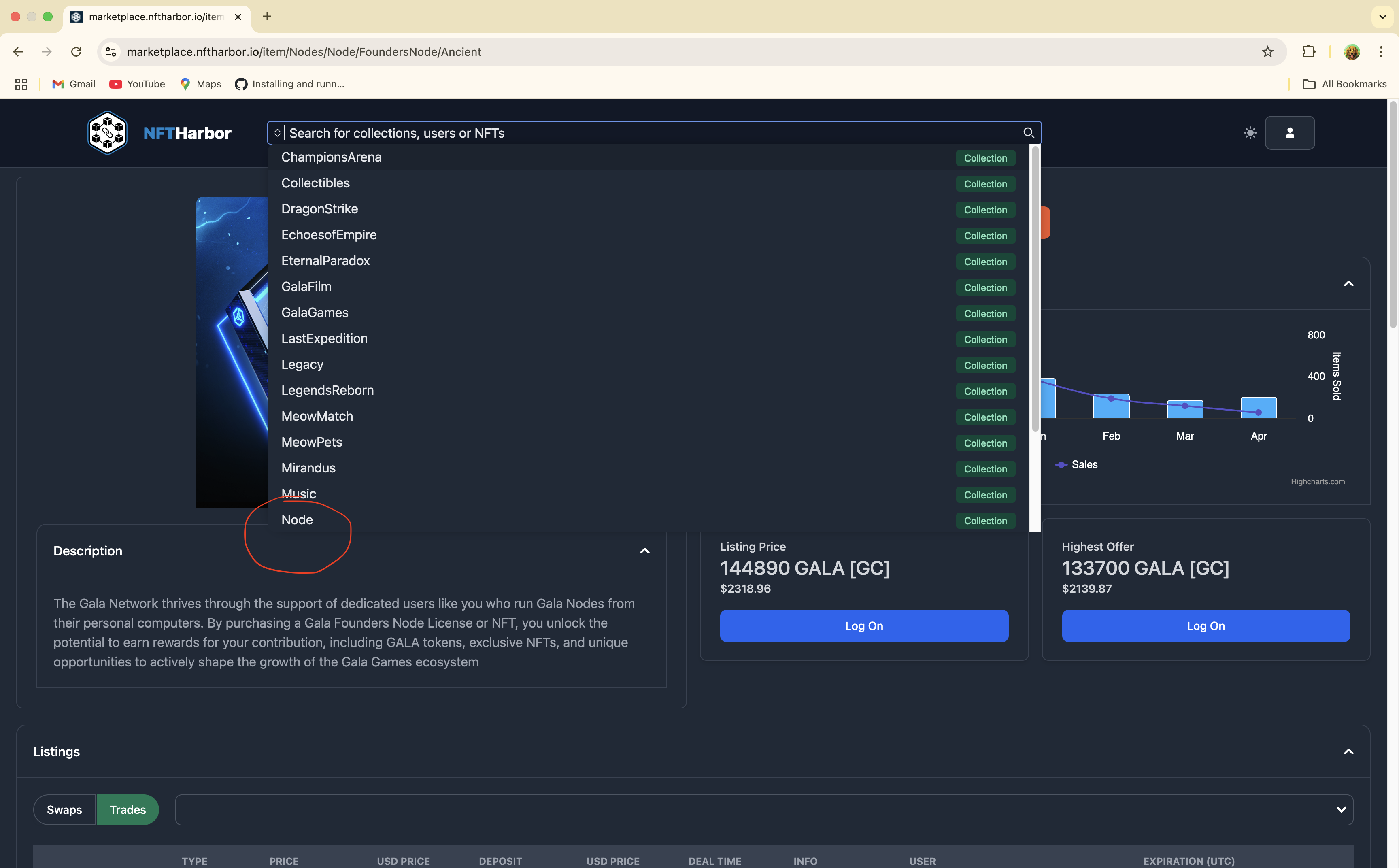The image size is (1399, 868).
Task: Open Highcharts.com credit link
Action: (1318, 482)
